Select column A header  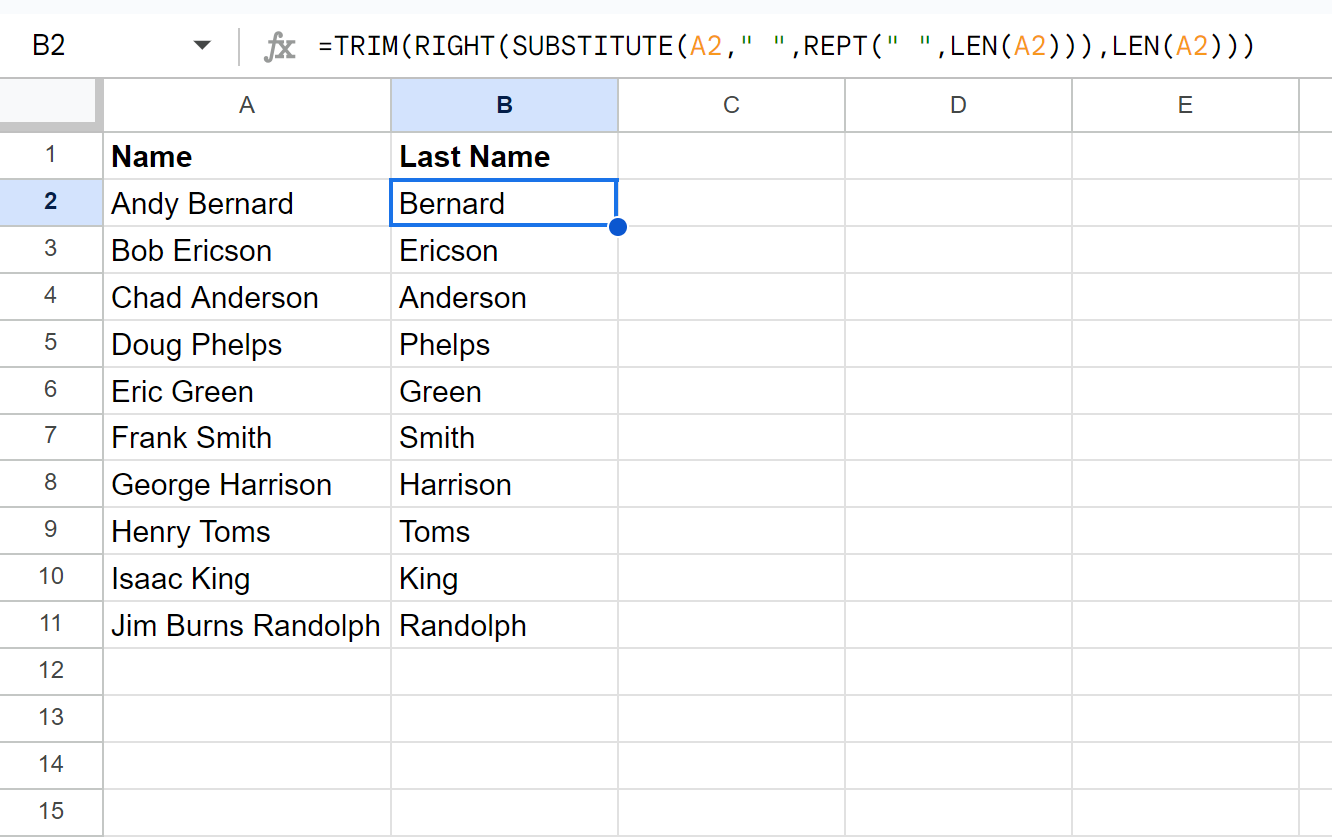point(247,105)
